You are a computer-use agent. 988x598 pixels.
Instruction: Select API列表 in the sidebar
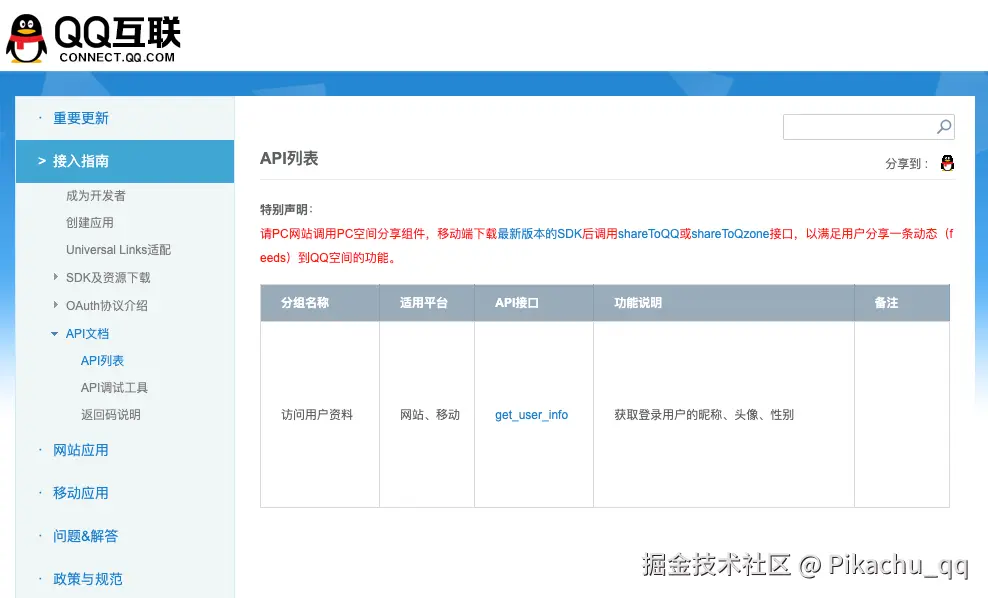tap(102, 360)
